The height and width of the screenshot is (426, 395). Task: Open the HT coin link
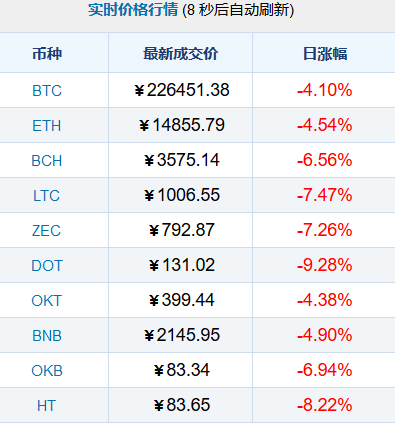pyautogui.click(x=46, y=406)
